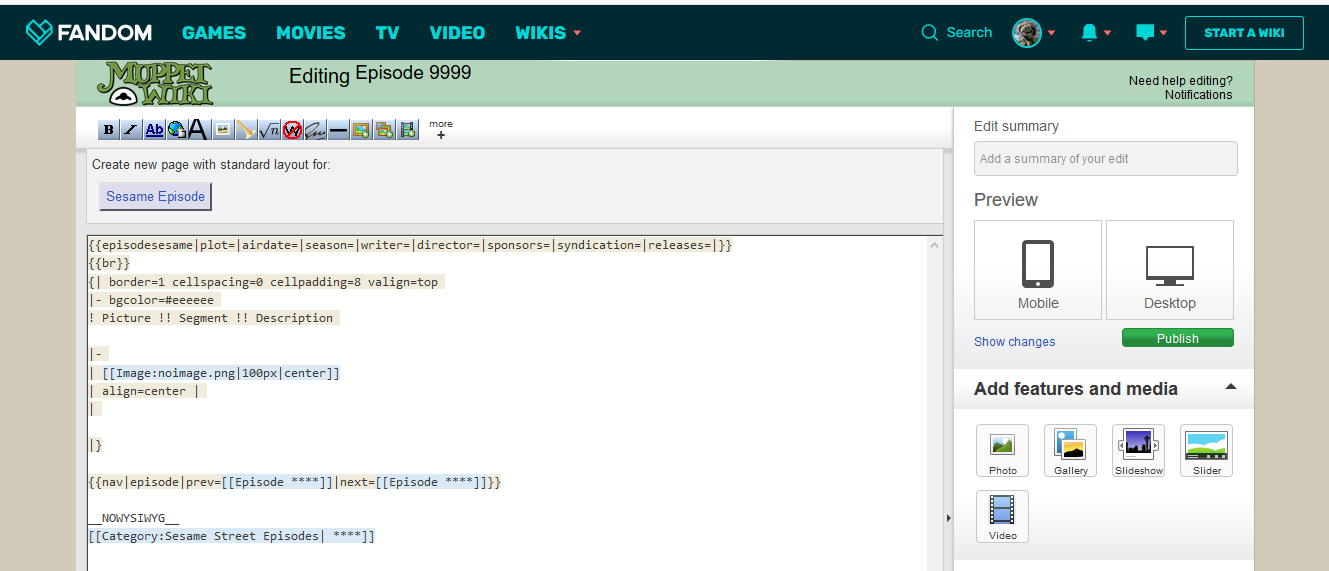Open user avatar account dropdown
This screenshot has width=1329, height=571.
click(1034, 33)
